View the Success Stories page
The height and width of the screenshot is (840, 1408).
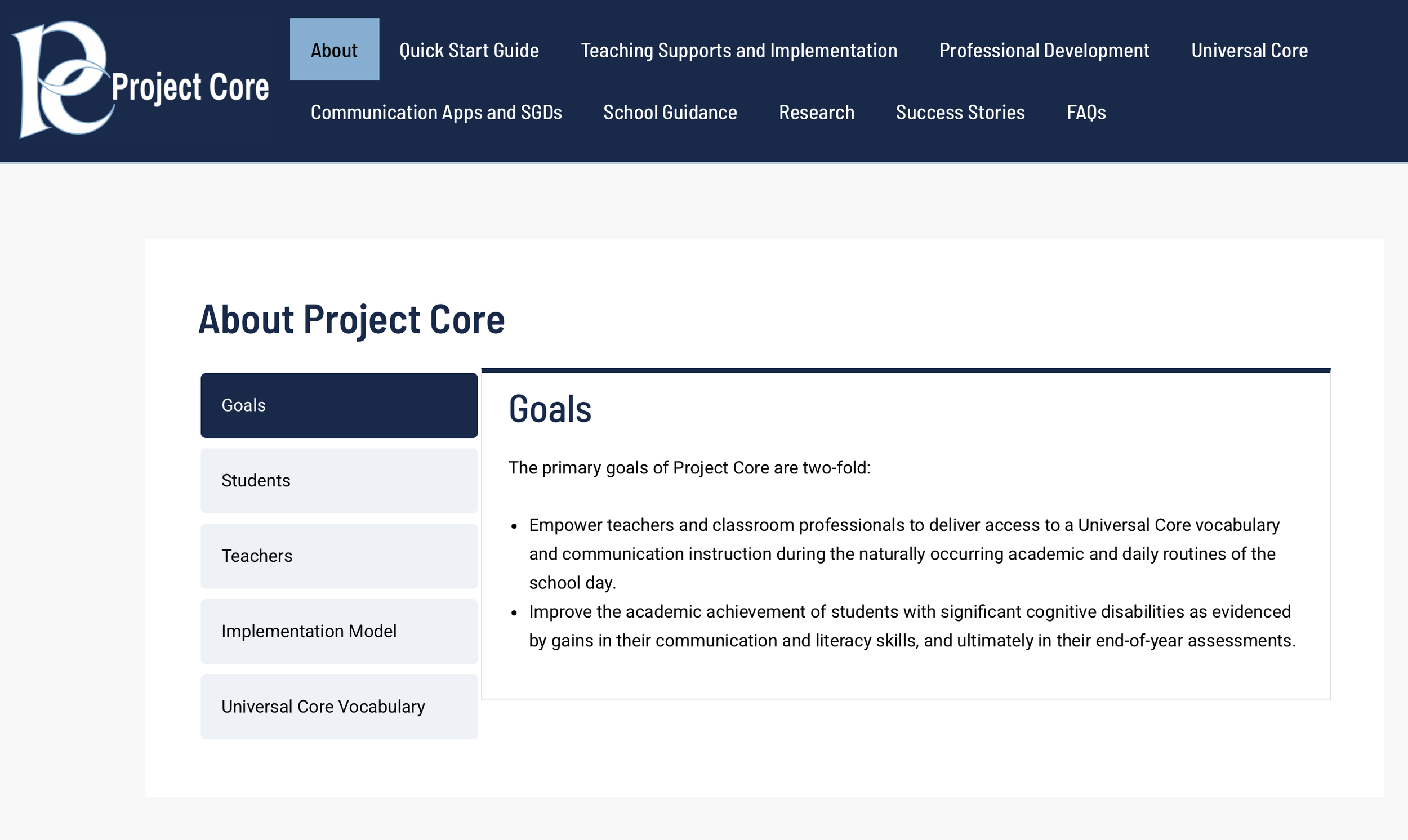[x=960, y=112]
